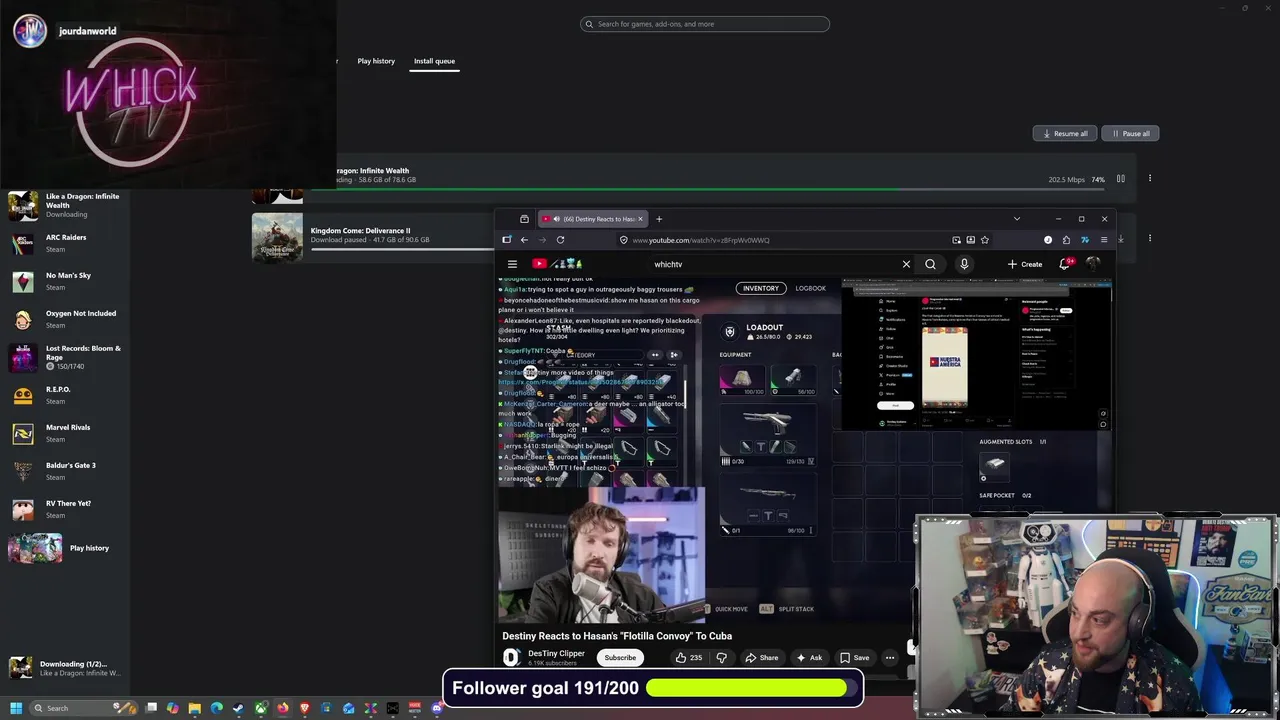Open ARC Raiders in the sidebar

(x=65, y=243)
